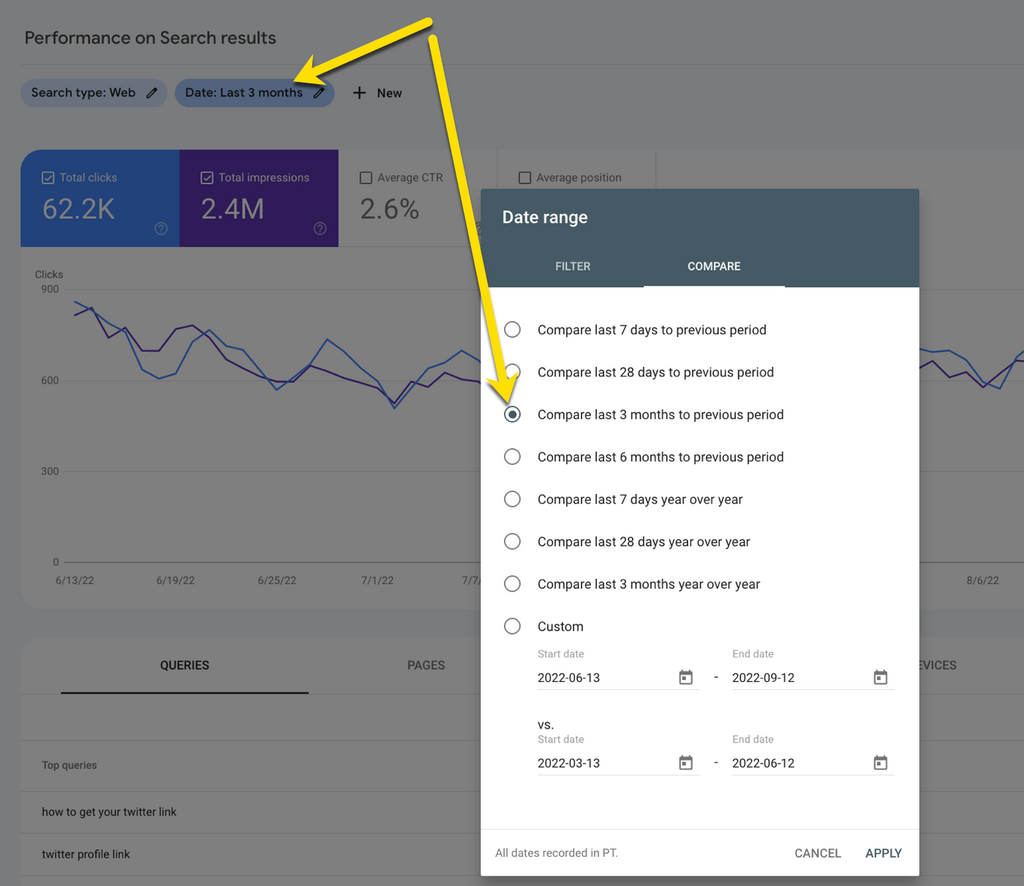Toggle the Average CTR checkbox
This screenshot has height=886, width=1024.
pos(366,178)
